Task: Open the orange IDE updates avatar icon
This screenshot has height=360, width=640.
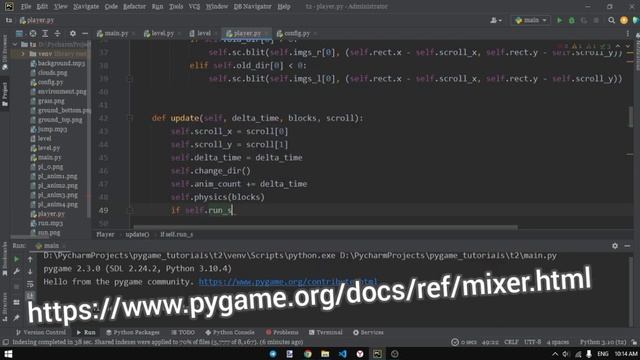Action: [x=624, y=20]
